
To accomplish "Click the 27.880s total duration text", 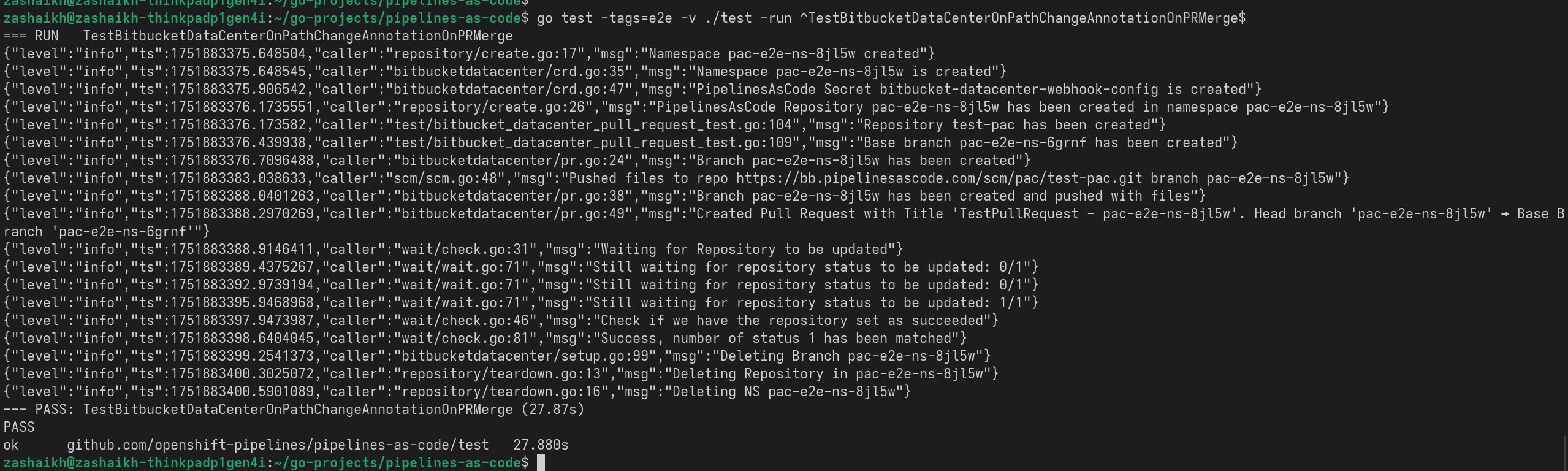I will [541, 445].
